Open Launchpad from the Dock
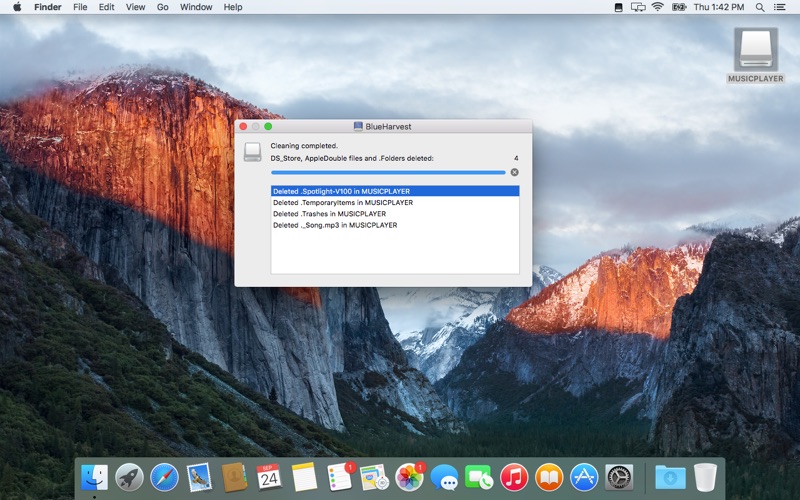The width and height of the screenshot is (800, 500). click(129, 477)
